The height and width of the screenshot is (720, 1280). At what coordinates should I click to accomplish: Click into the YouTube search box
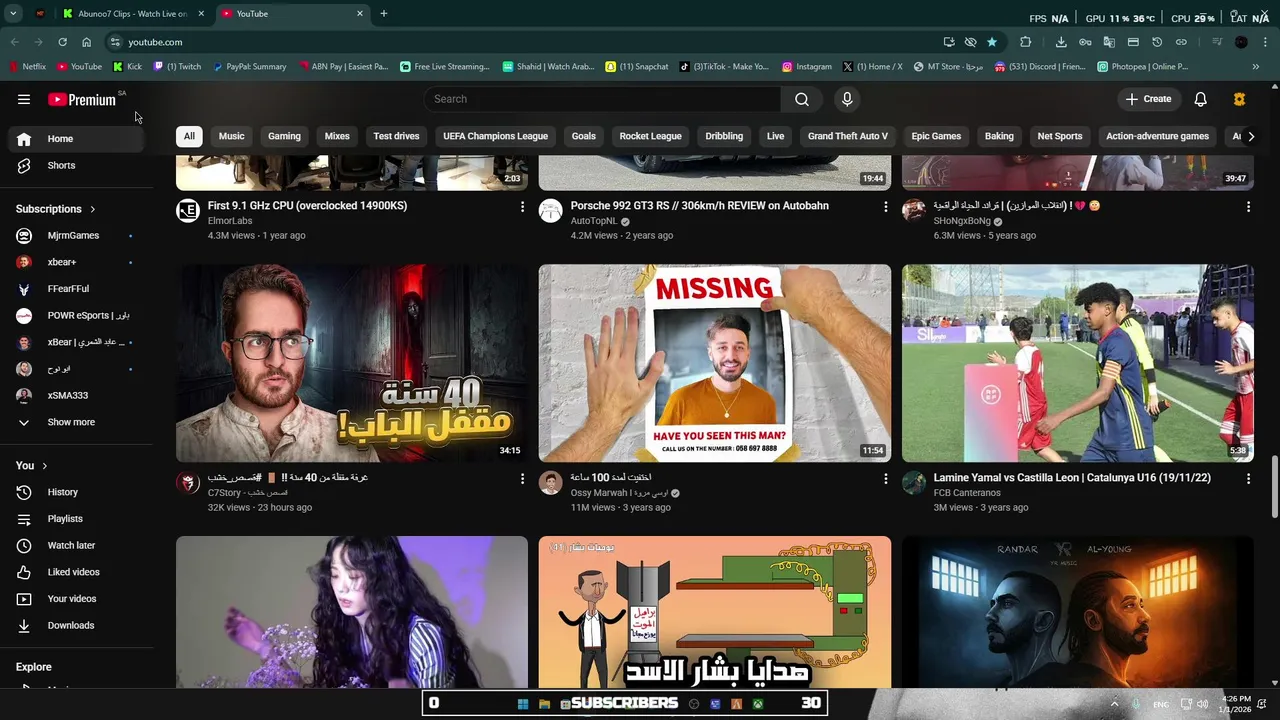click(x=603, y=99)
